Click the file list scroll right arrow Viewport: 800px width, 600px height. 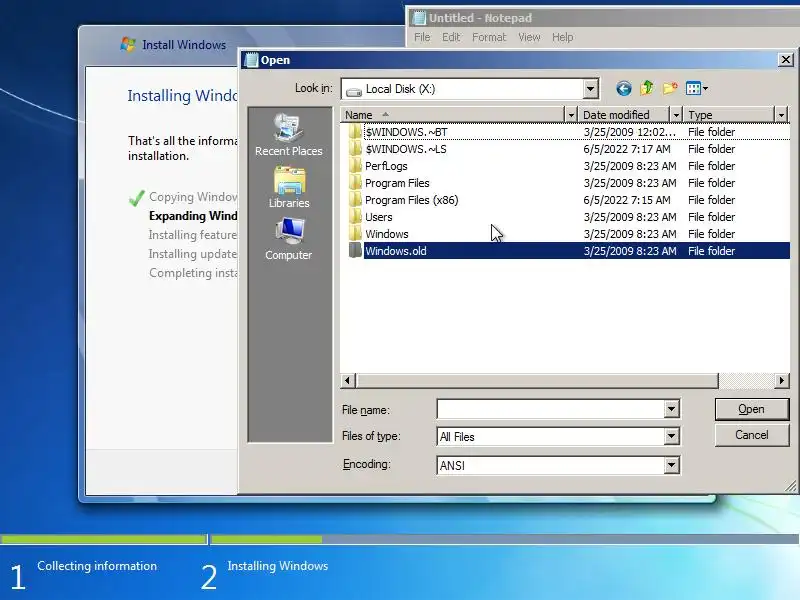coord(781,381)
